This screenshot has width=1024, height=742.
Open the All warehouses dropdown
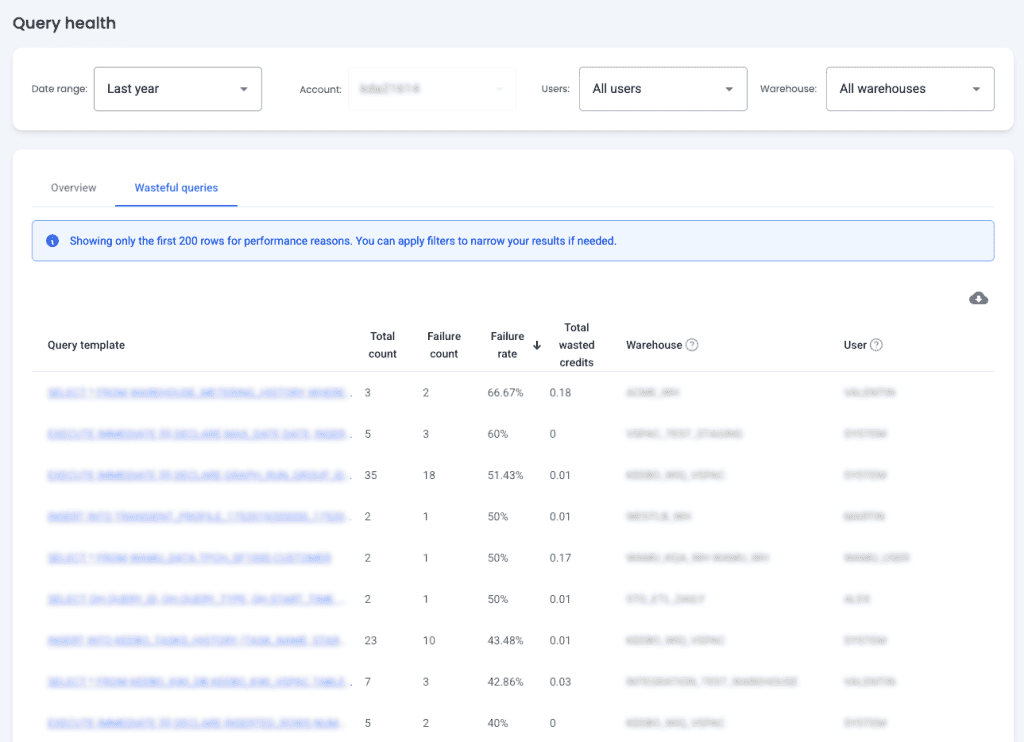tap(910, 89)
